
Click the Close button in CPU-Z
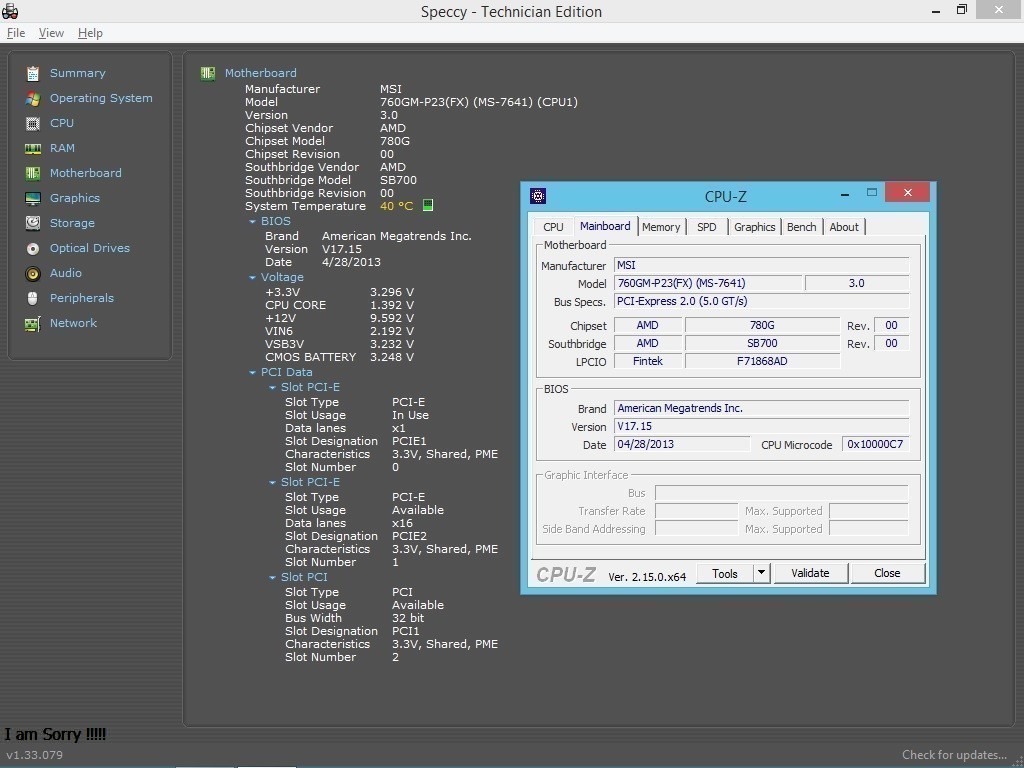pyautogui.click(x=887, y=573)
